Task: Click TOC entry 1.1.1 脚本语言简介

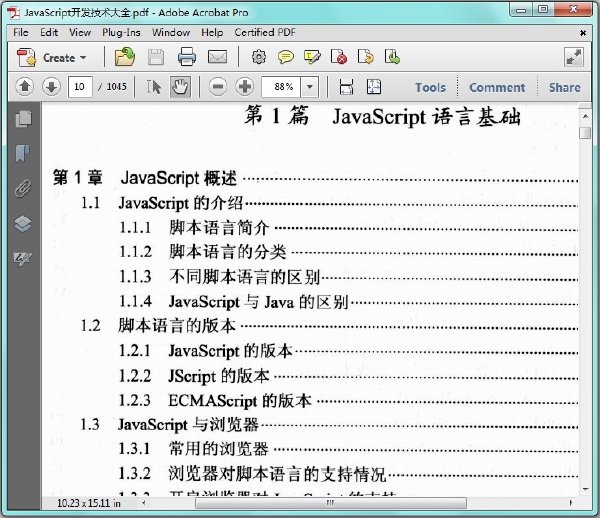Action: pos(194,228)
